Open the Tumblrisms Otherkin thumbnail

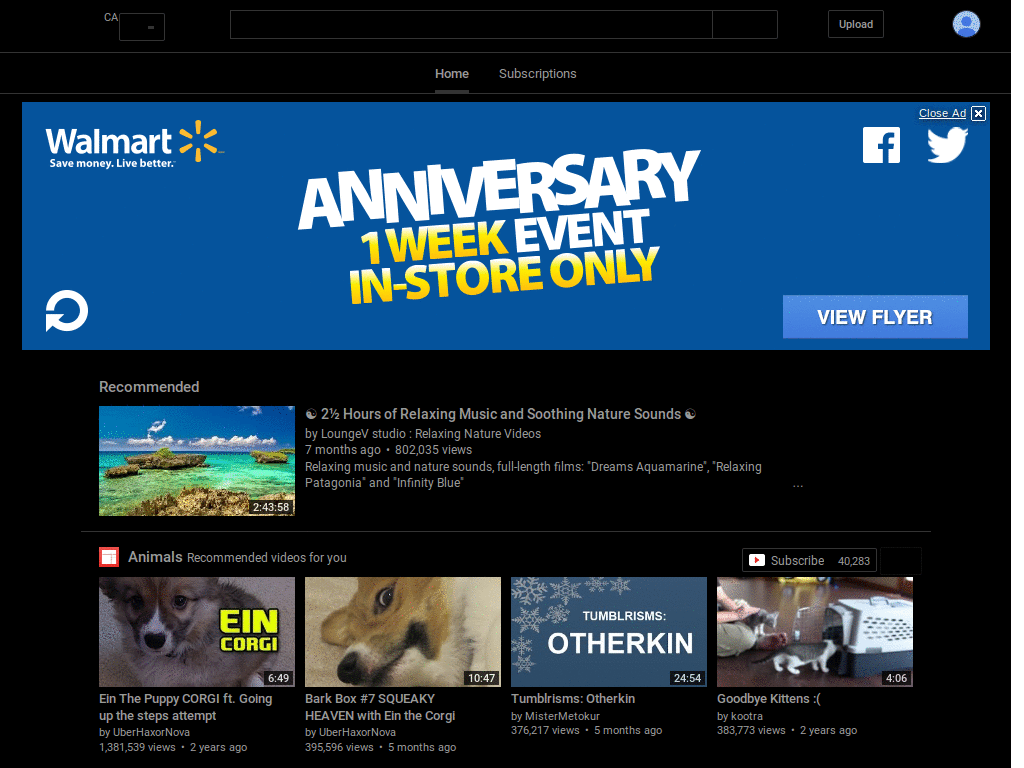(609, 632)
